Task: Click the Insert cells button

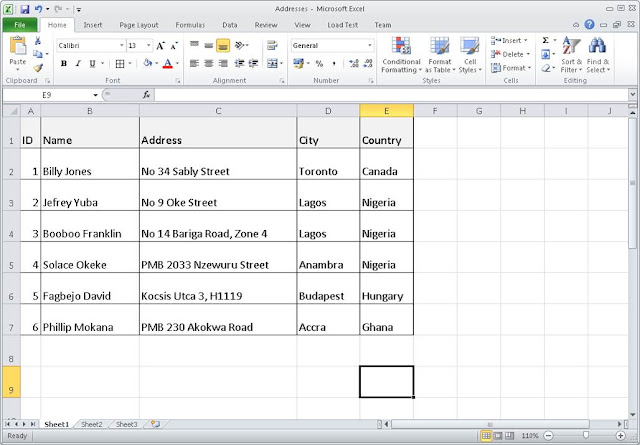Action: [509, 40]
